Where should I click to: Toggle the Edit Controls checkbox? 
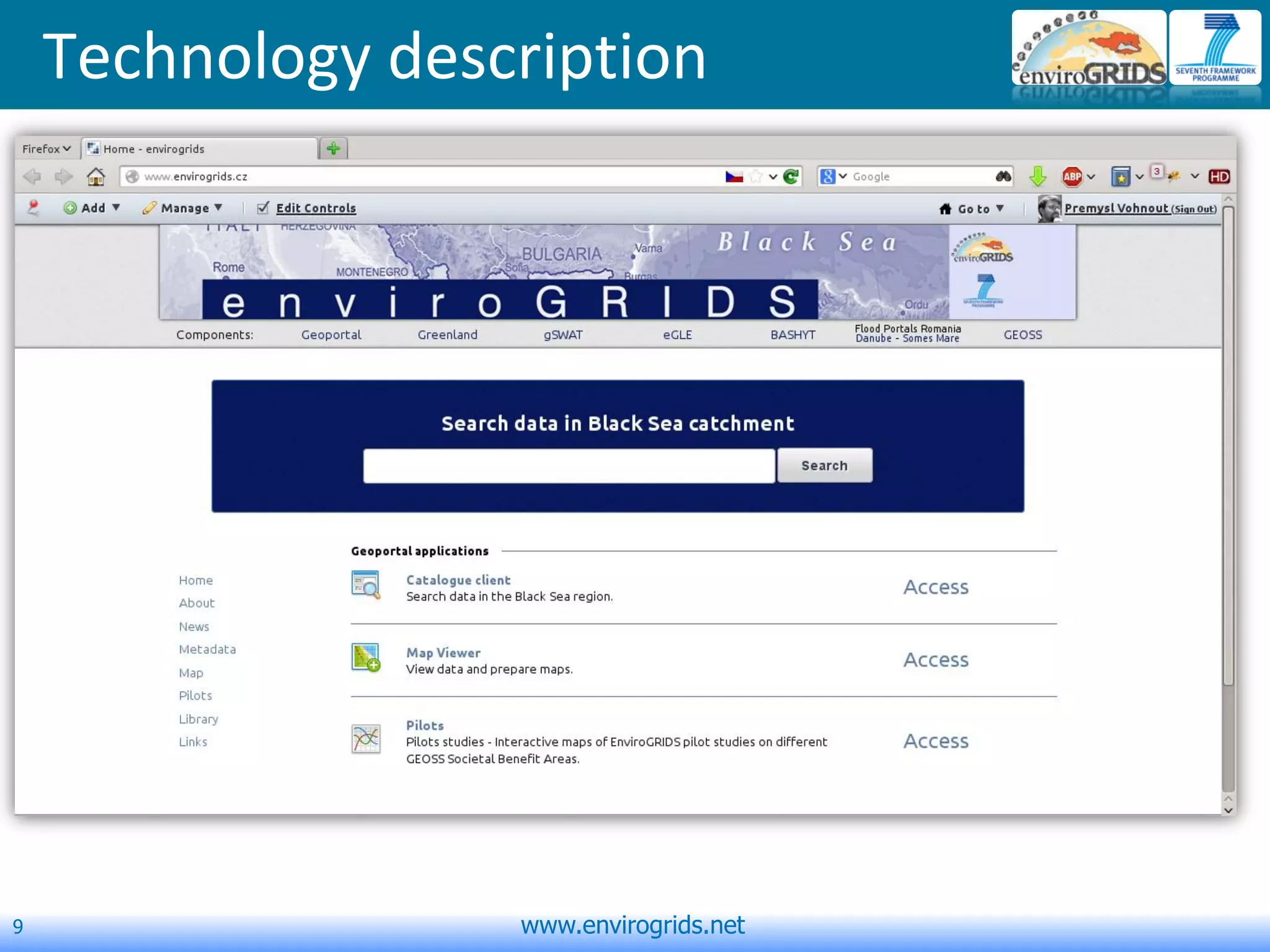click(263, 208)
